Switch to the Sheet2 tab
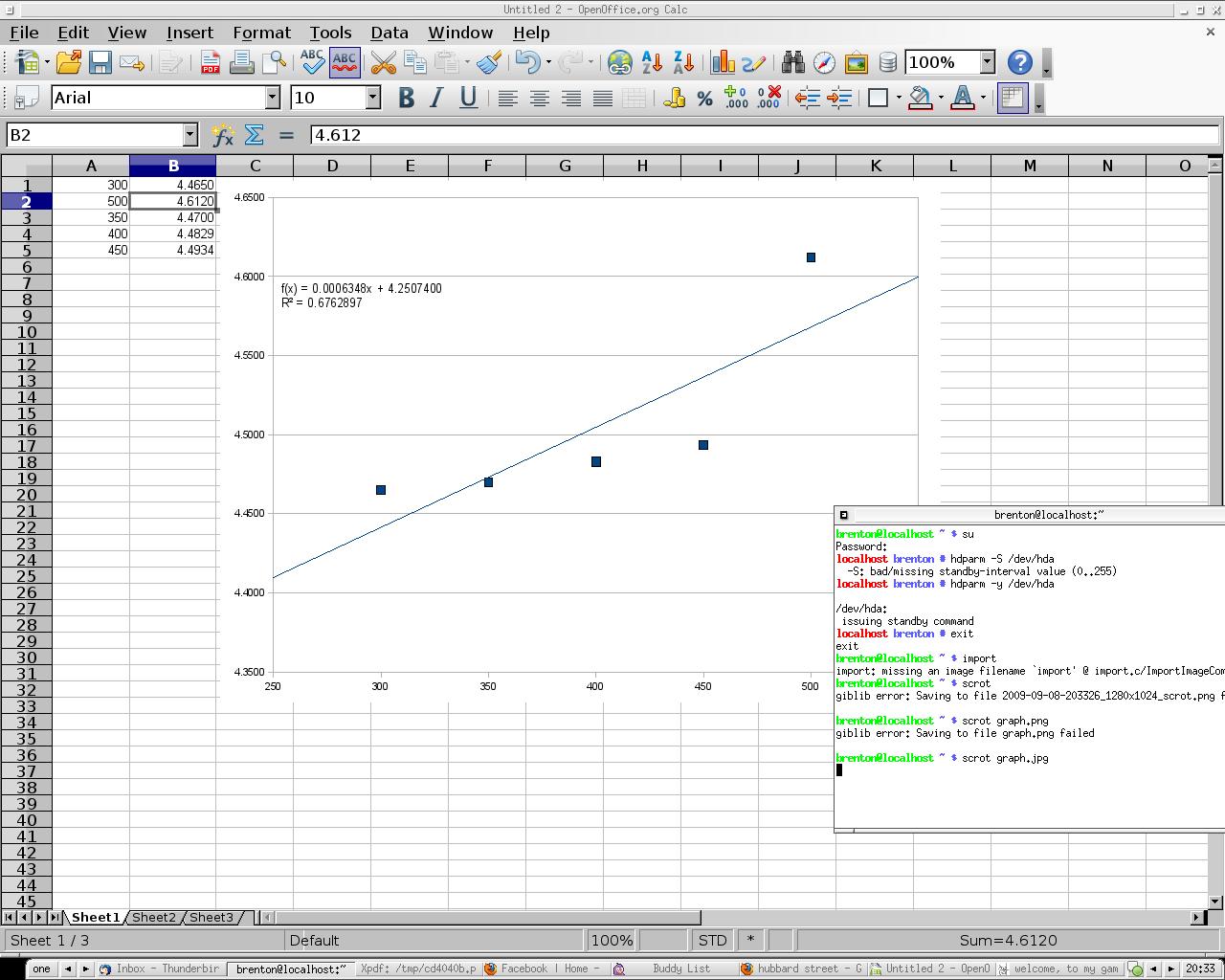Screen dimensions: 1225x980 coord(154,917)
